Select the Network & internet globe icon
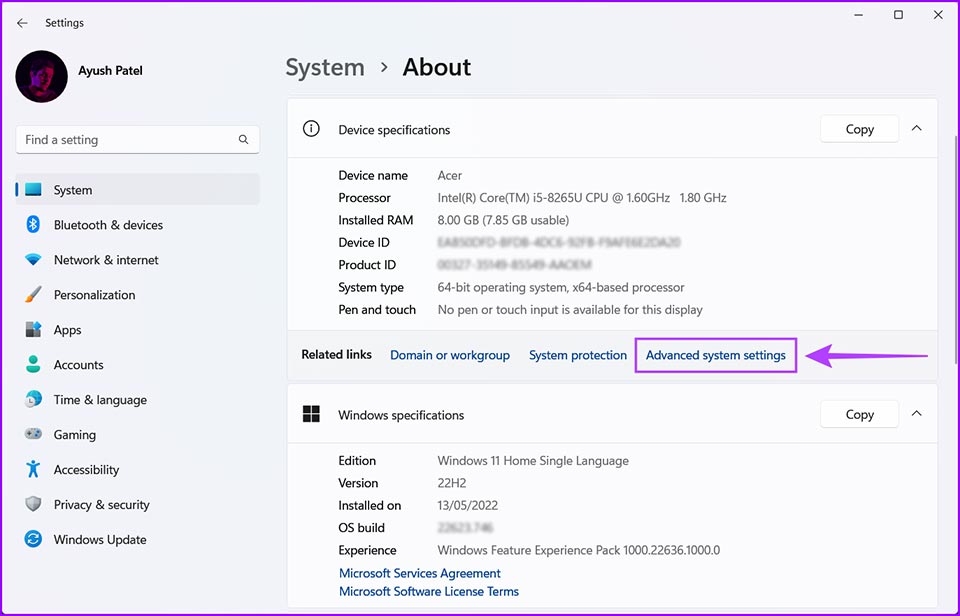This screenshot has height=616, width=960. (x=31, y=260)
